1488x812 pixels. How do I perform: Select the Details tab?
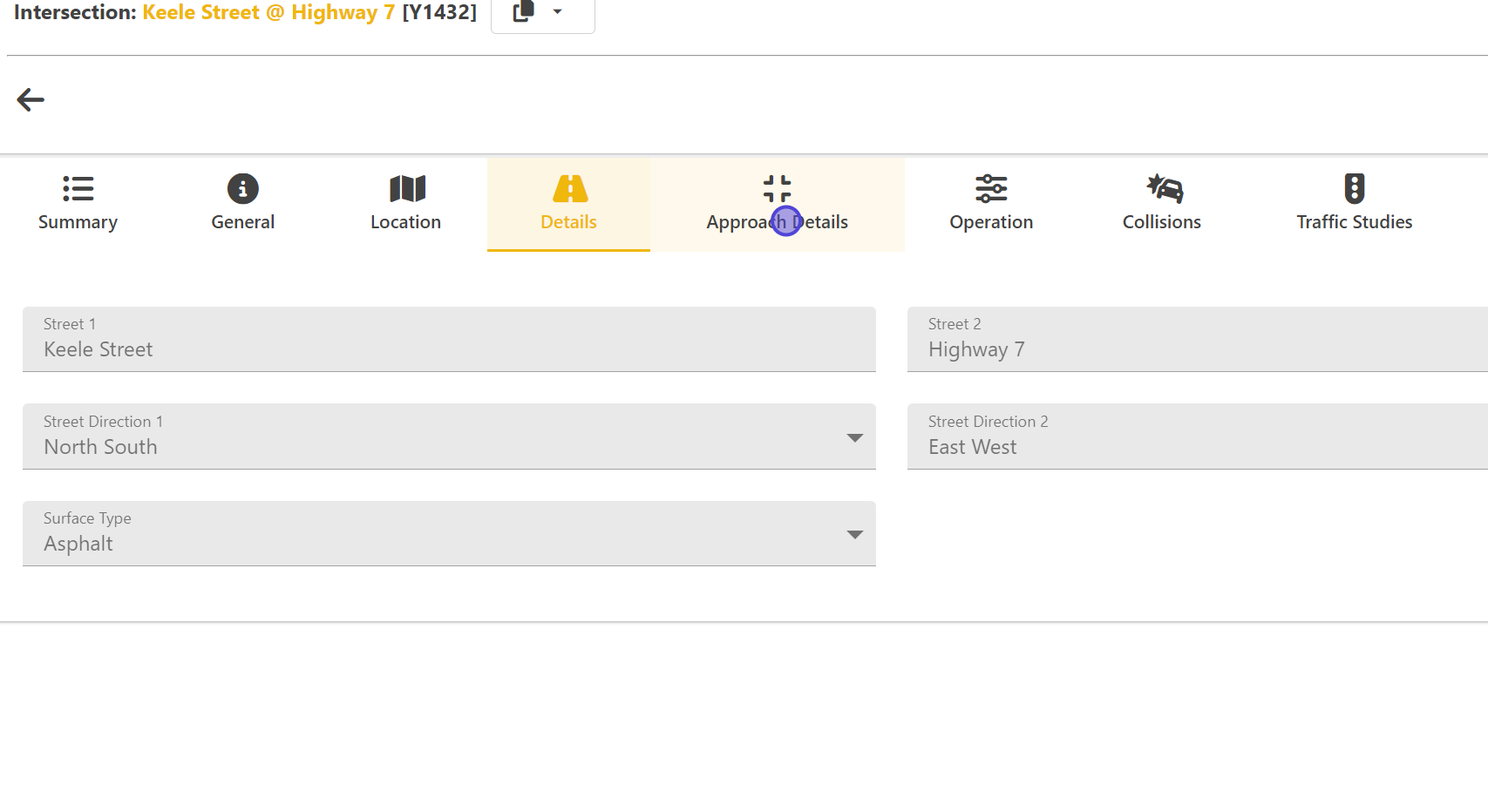point(568,205)
